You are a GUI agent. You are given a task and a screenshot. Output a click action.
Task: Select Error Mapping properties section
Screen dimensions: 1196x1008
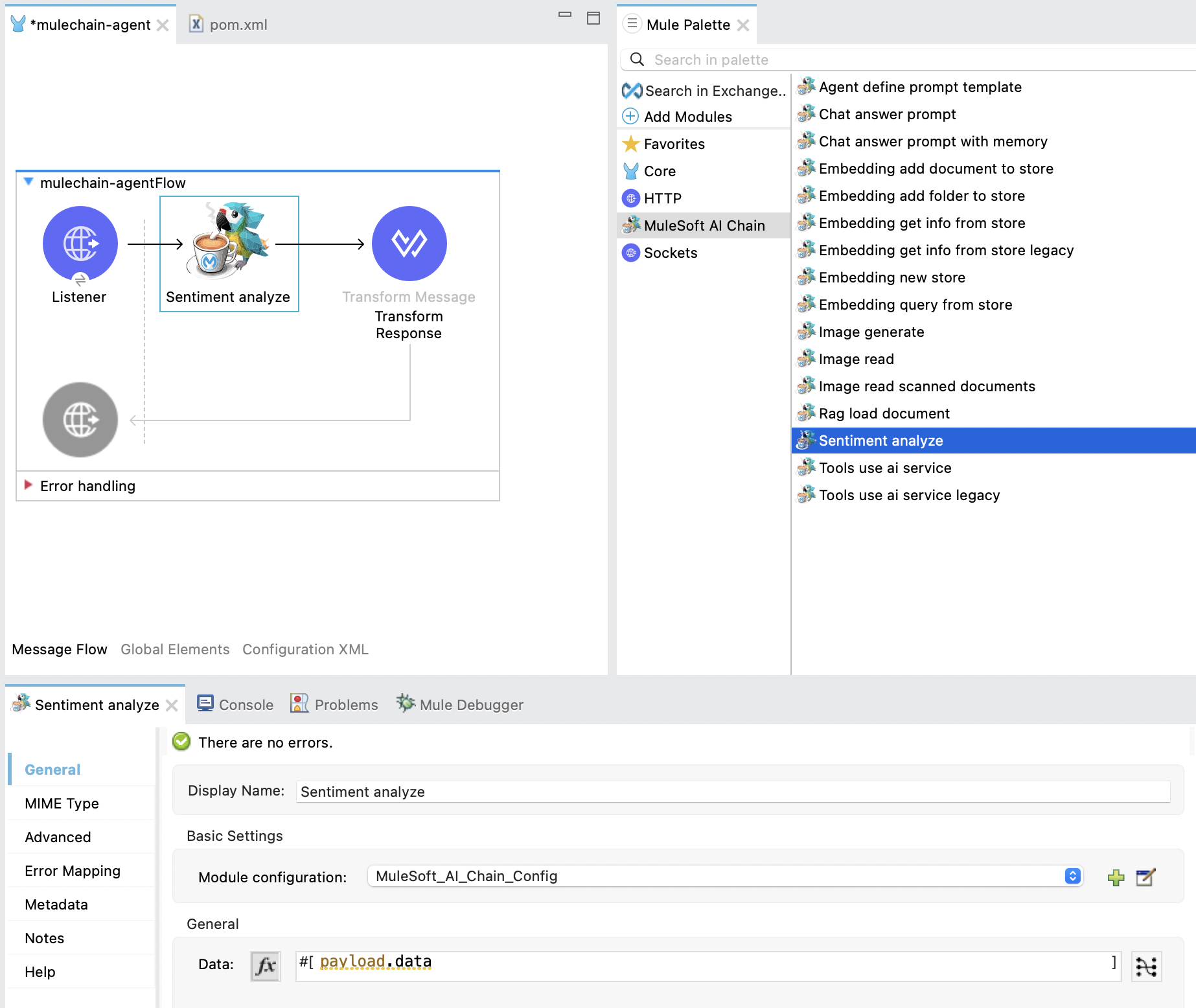pyautogui.click(x=82, y=871)
